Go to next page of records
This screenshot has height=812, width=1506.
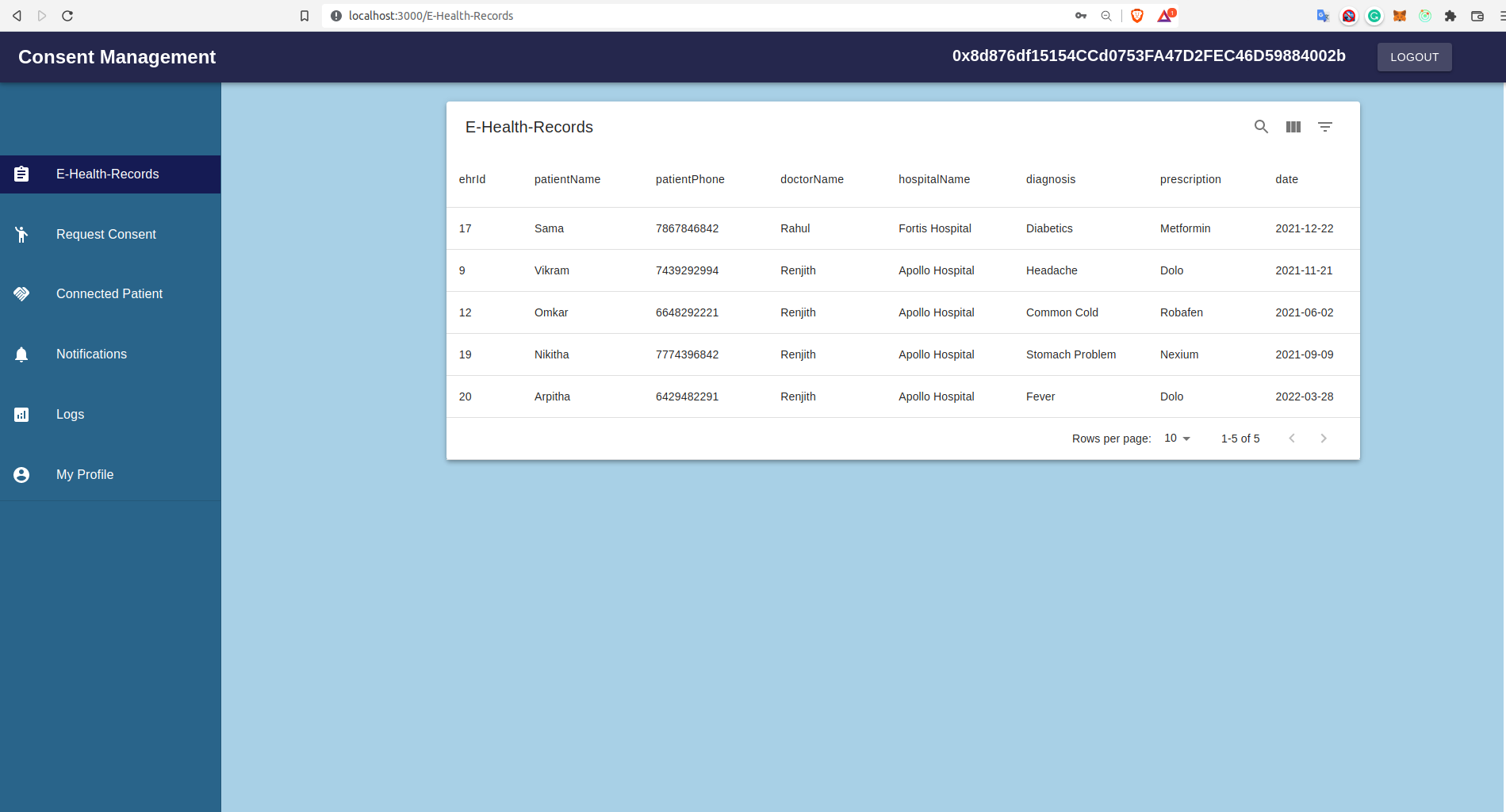[1324, 439]
